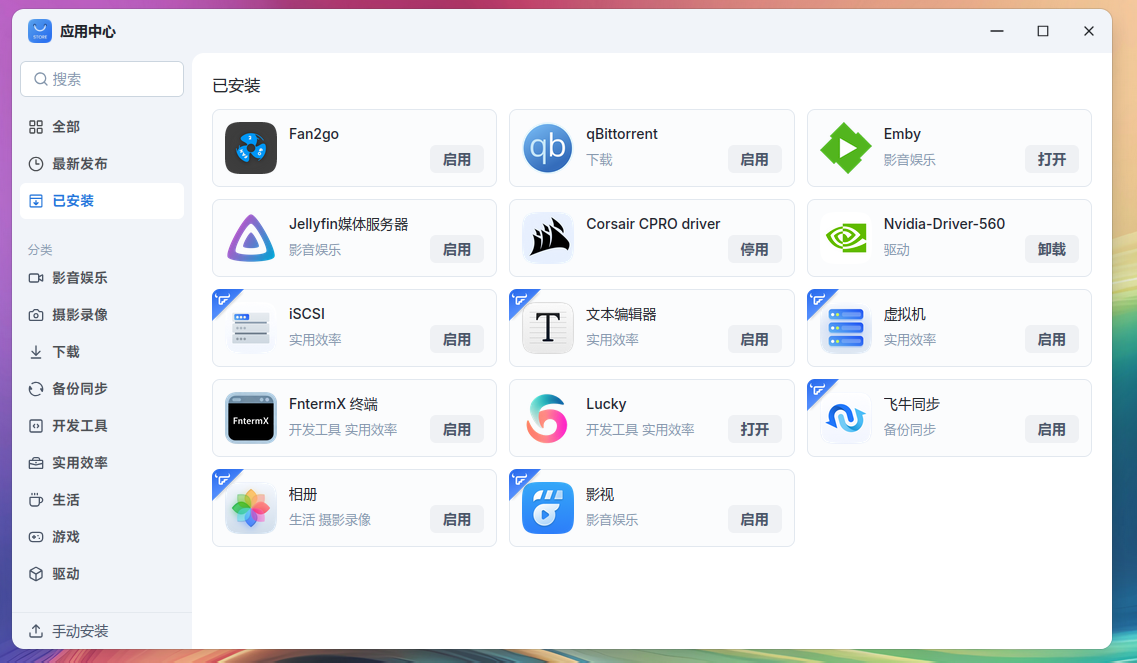Enable iSCSI with its 启用 button
Viewport: 1137px width, 663px height.
pos(457,339)
